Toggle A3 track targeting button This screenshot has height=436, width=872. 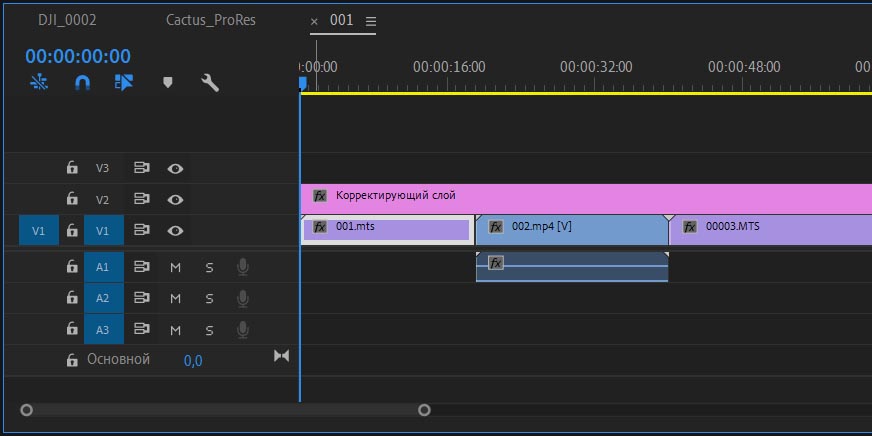pos(103,330)
